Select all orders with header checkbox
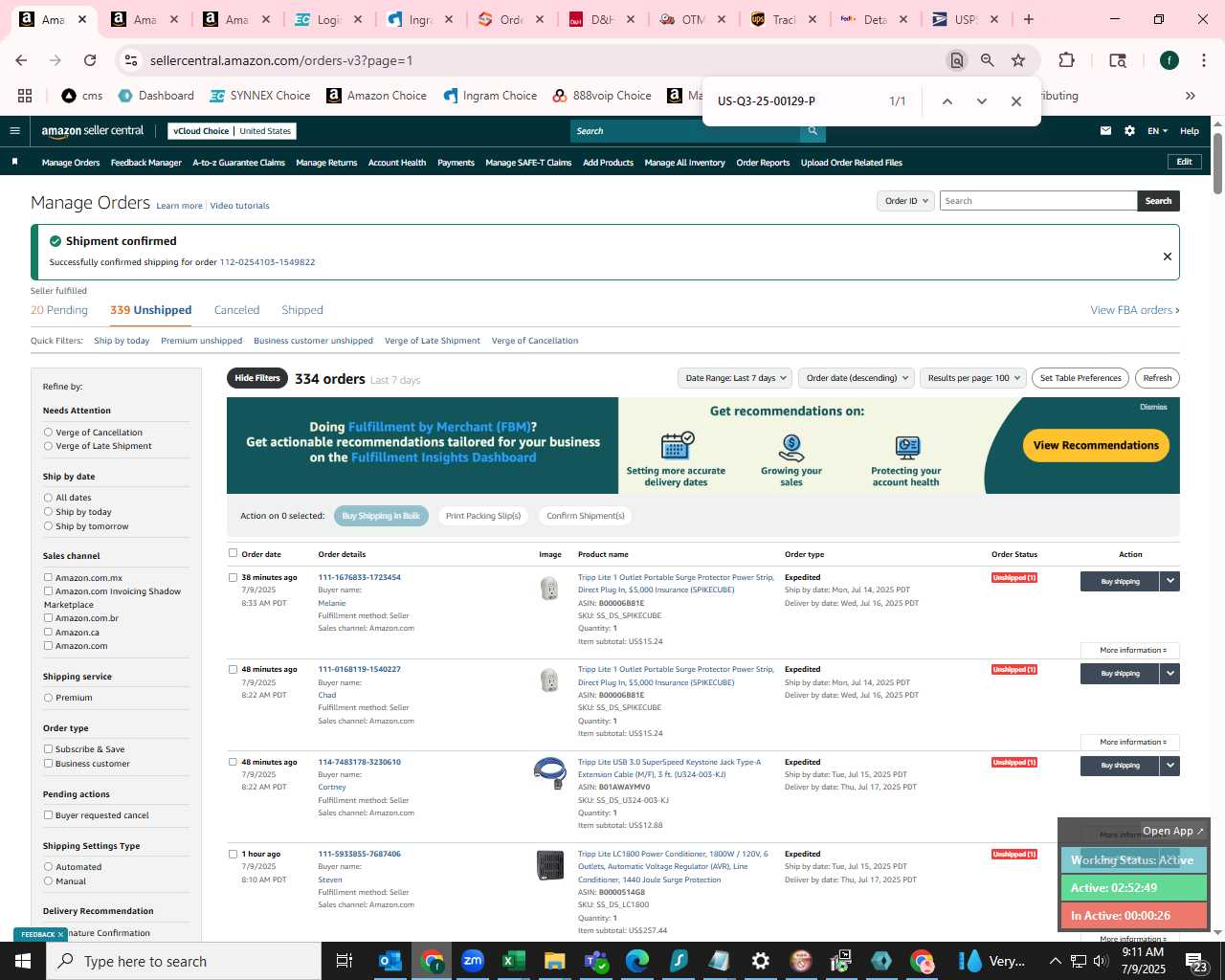Image resolution: width=1225 pixels, height=980 pixels. point(233,553)
